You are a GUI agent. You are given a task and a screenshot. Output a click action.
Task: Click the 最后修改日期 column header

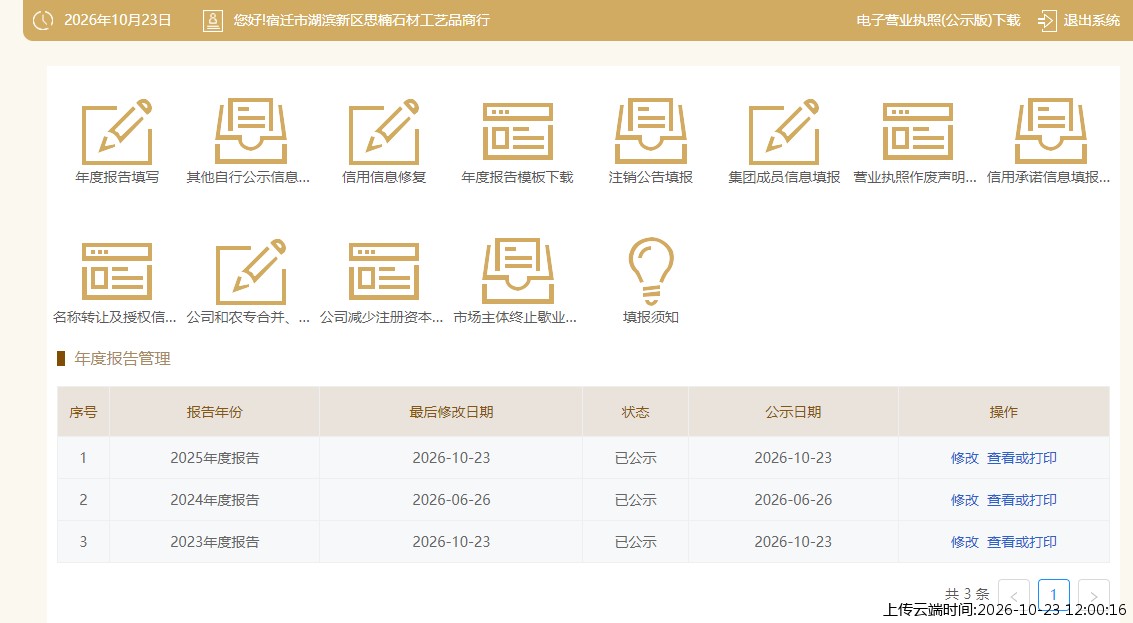pyautogui.click(x=452, y=412)
